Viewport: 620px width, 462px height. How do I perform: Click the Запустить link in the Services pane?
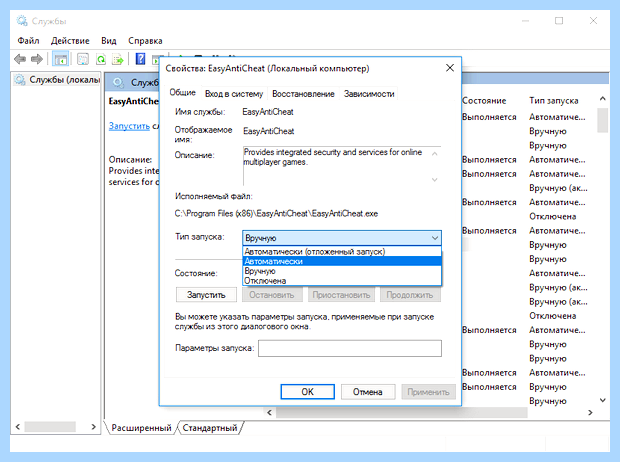click(129, 126)
